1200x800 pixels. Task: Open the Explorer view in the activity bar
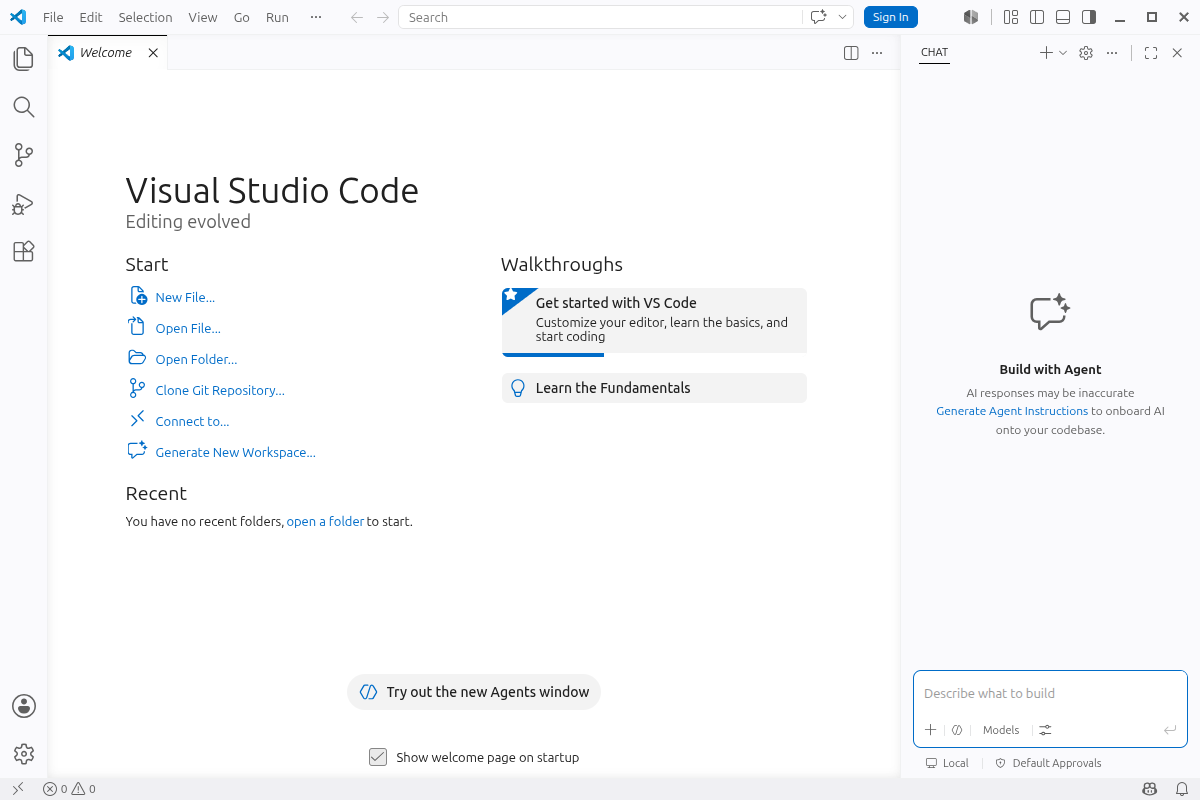[24, 59]
